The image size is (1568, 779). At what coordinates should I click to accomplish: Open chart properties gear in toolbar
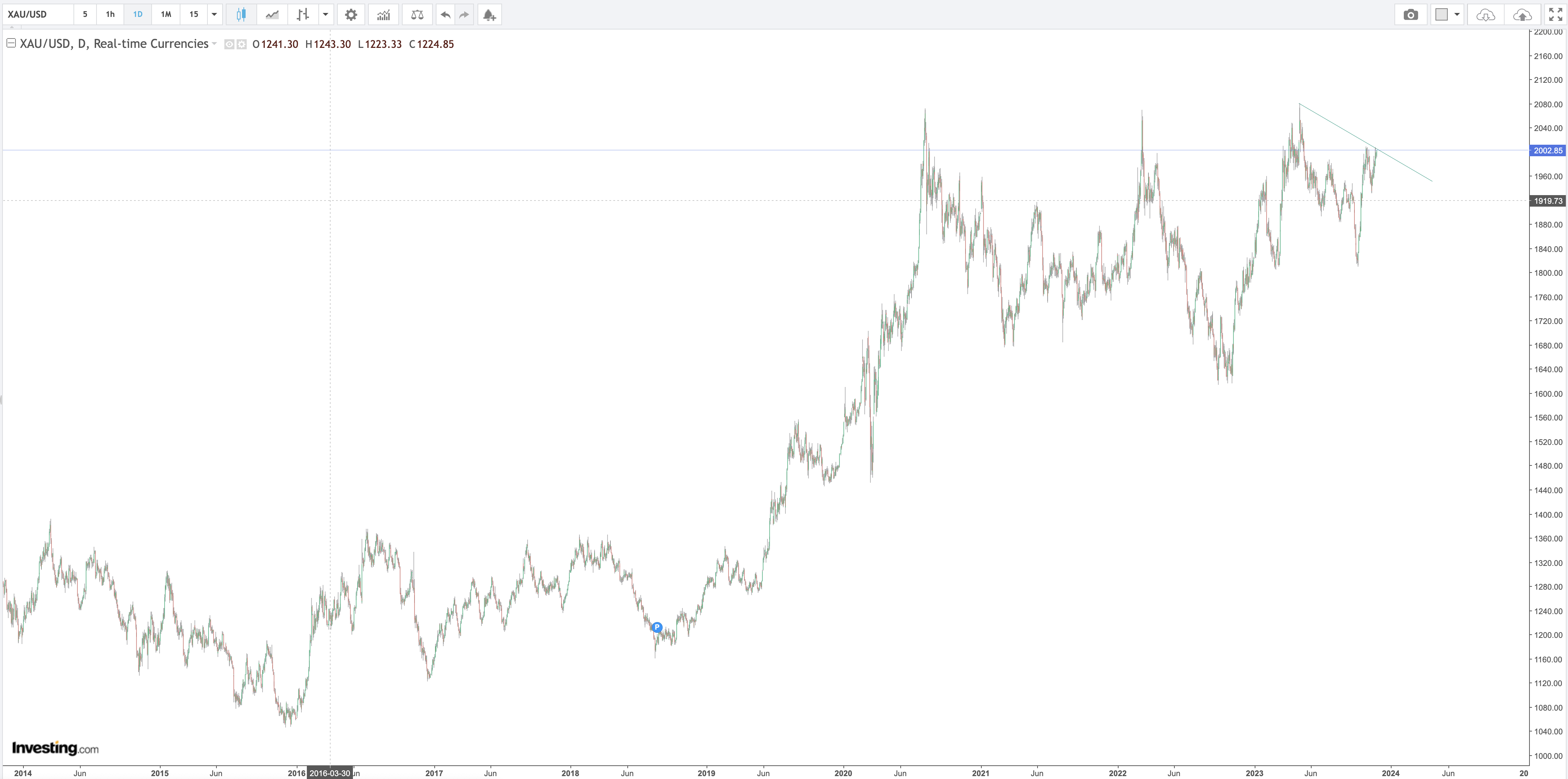point(351,15)
